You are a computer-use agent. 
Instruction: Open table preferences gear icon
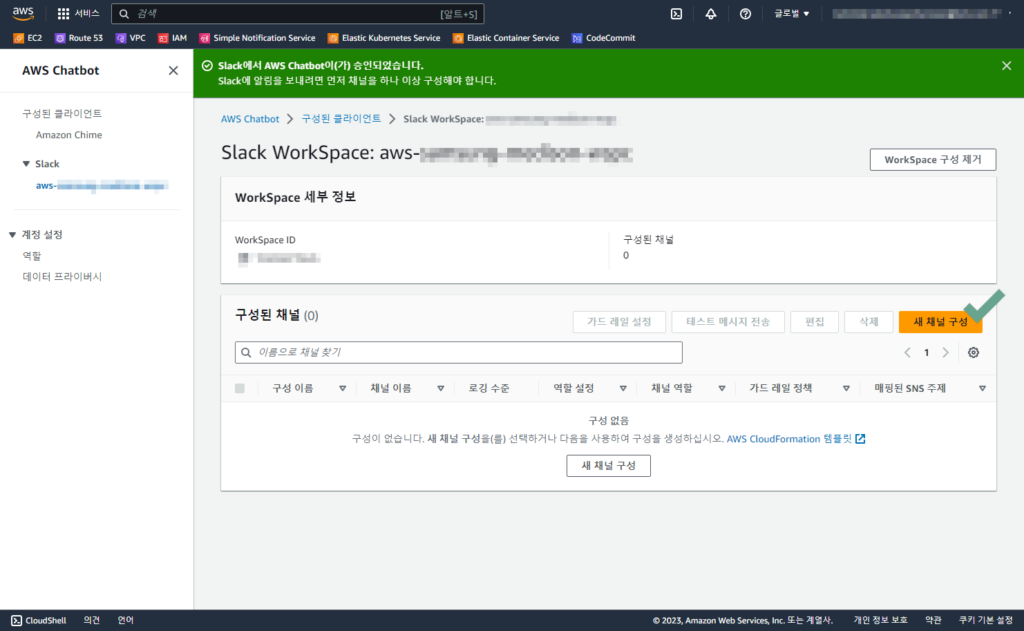(973, 353)
